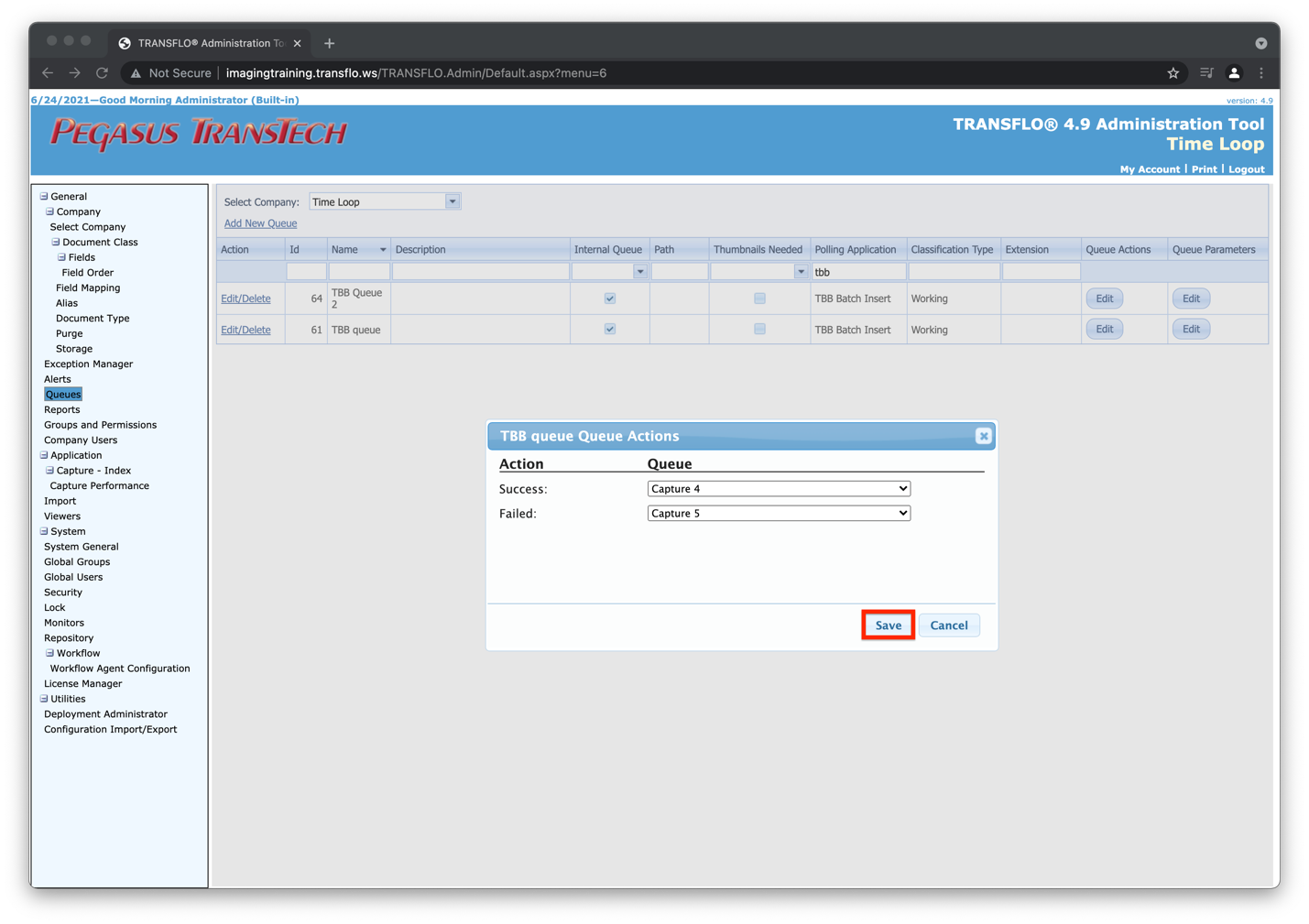Screen dimensions: 1309x924
Task: Open License Manager in the sidebar
Action: coord(82,683)
